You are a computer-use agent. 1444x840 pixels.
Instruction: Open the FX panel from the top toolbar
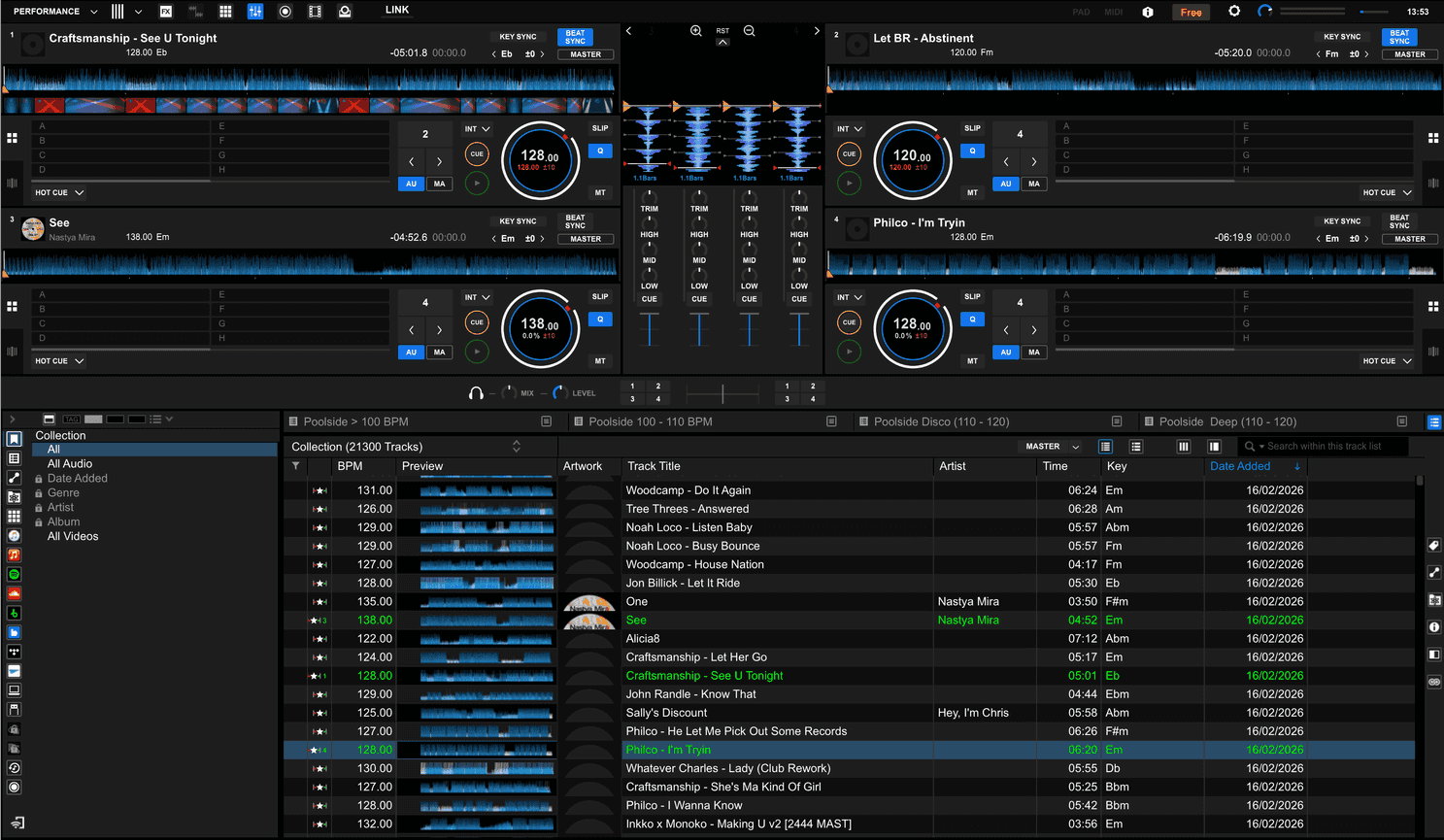pyautogui.click(x=166, y=11)
